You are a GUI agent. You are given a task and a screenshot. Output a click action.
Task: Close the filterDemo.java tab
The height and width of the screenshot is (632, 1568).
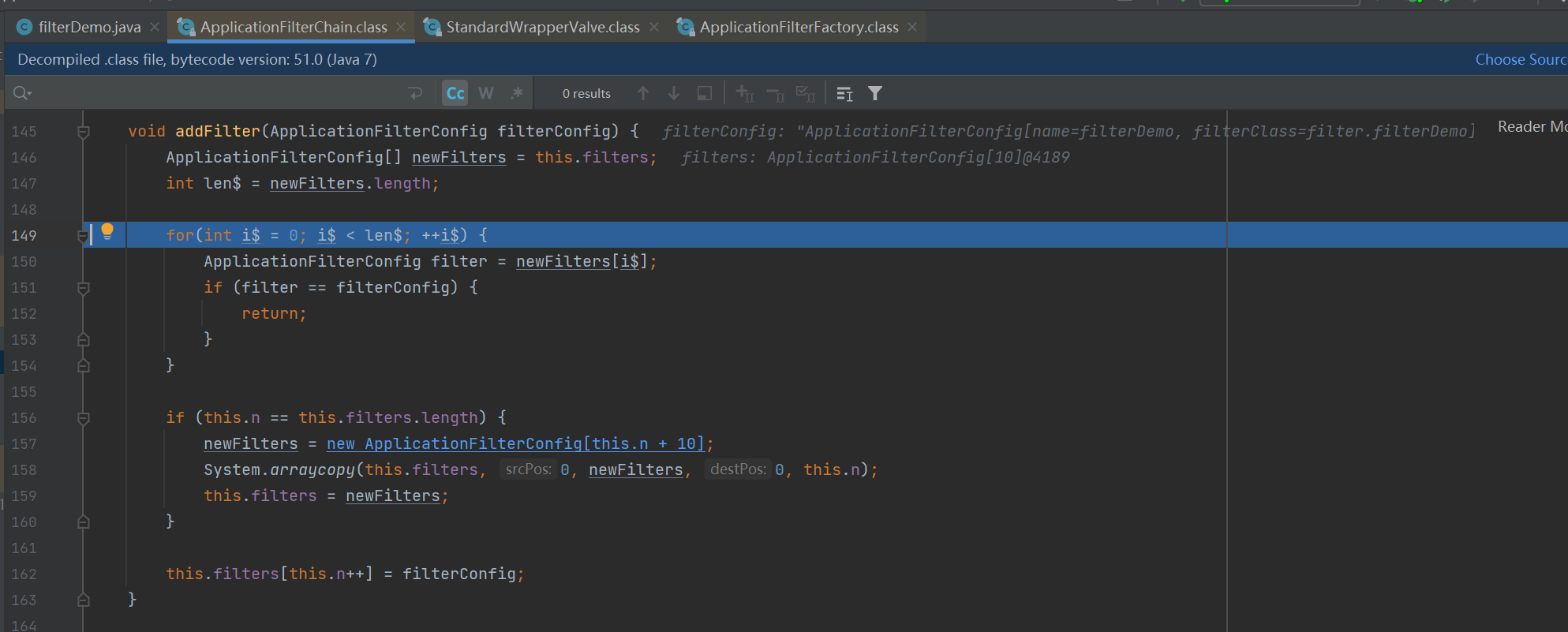[x=155, y=27]
